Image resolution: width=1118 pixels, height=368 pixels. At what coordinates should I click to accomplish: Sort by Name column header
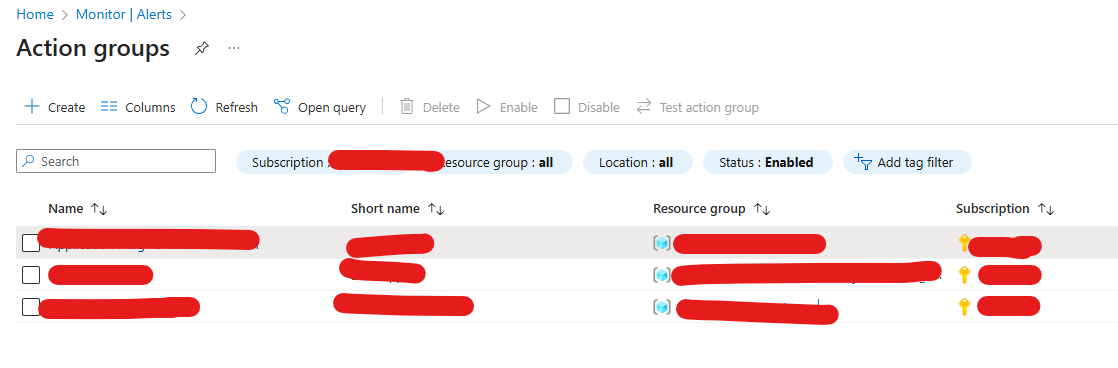point(78,209)
